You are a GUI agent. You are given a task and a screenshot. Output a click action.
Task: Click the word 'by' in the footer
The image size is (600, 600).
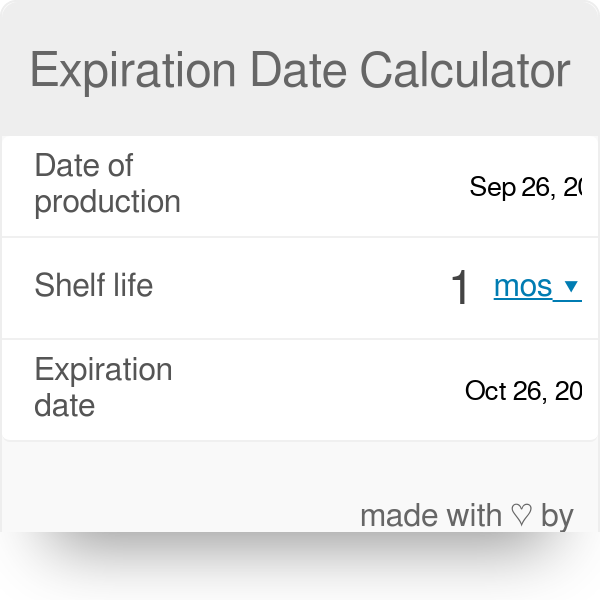[x=557, y=516]
